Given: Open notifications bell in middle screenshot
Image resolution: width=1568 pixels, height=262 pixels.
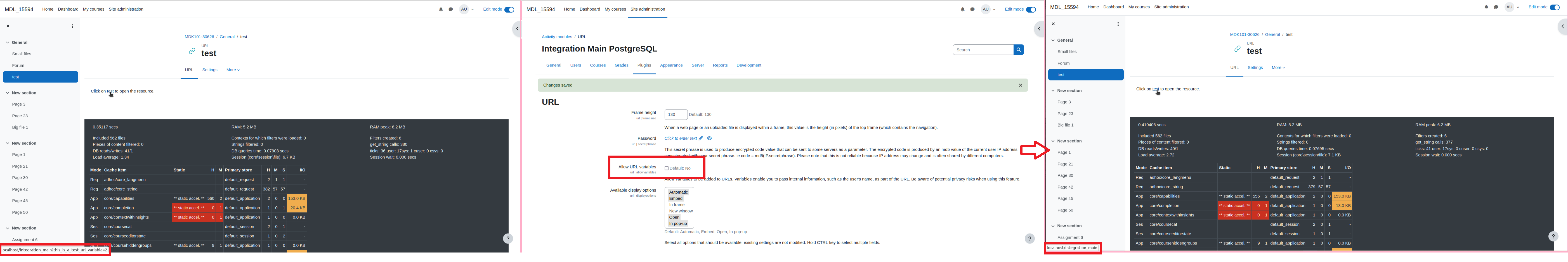Looking at the screenshot, I should [x=962, y=9].
